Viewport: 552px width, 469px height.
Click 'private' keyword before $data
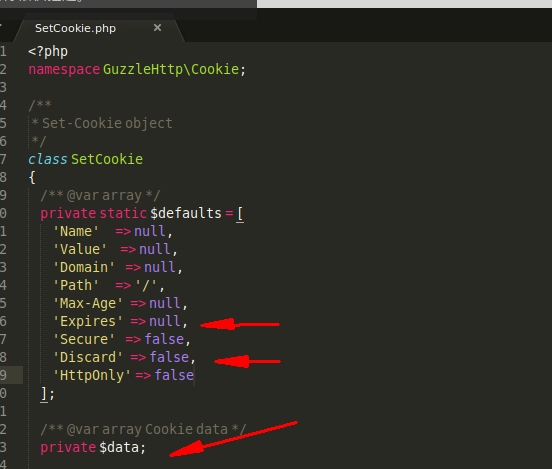pyautogui.click(x=68, y=448)
